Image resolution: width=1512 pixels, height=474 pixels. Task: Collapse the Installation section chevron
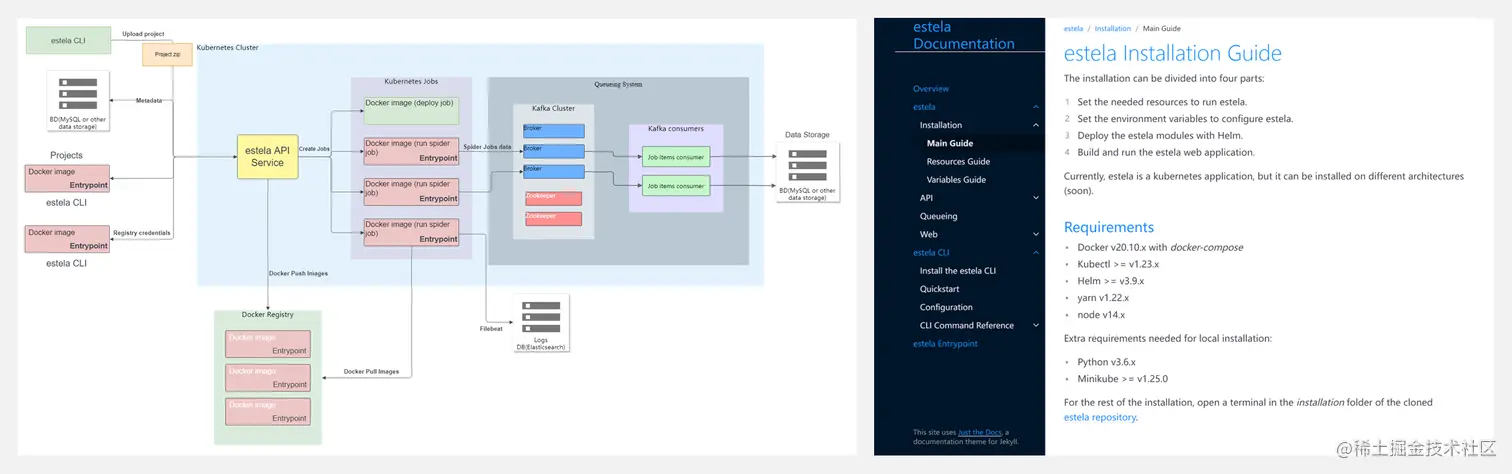pos(1036,125)
